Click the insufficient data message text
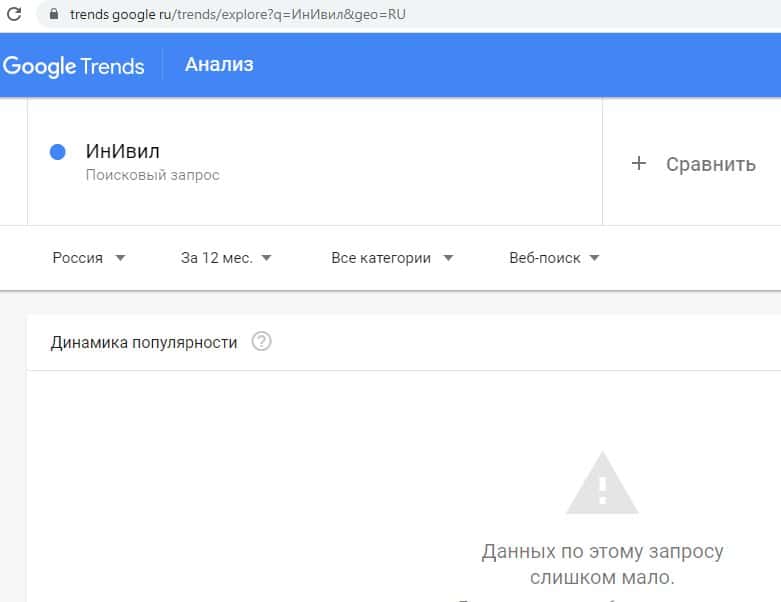This screenshot has width=781, height=602. [602, 564]
